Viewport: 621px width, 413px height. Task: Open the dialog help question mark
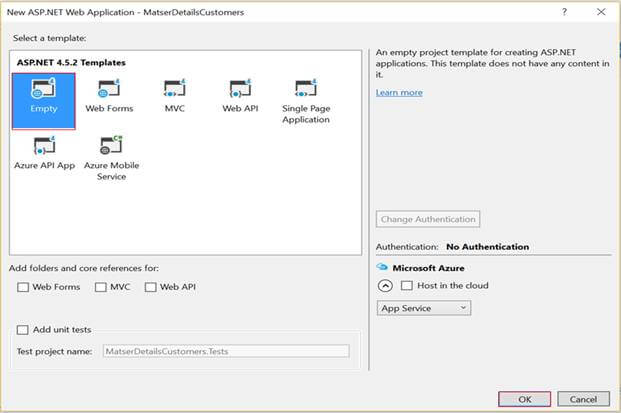click(x=564, y=12)
